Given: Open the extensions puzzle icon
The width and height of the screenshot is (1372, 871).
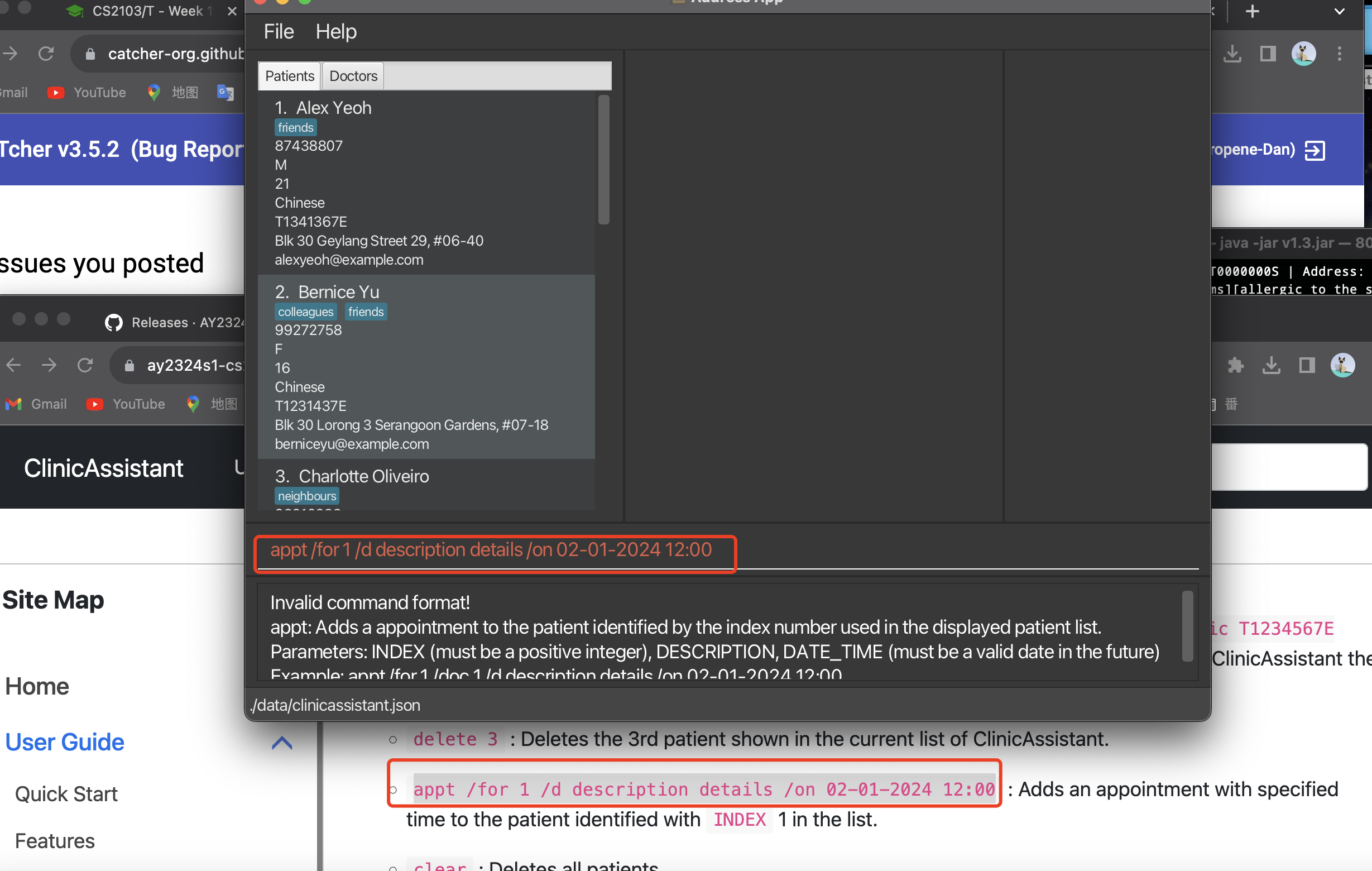Looking at the screenshot, I should (1235, 365).
